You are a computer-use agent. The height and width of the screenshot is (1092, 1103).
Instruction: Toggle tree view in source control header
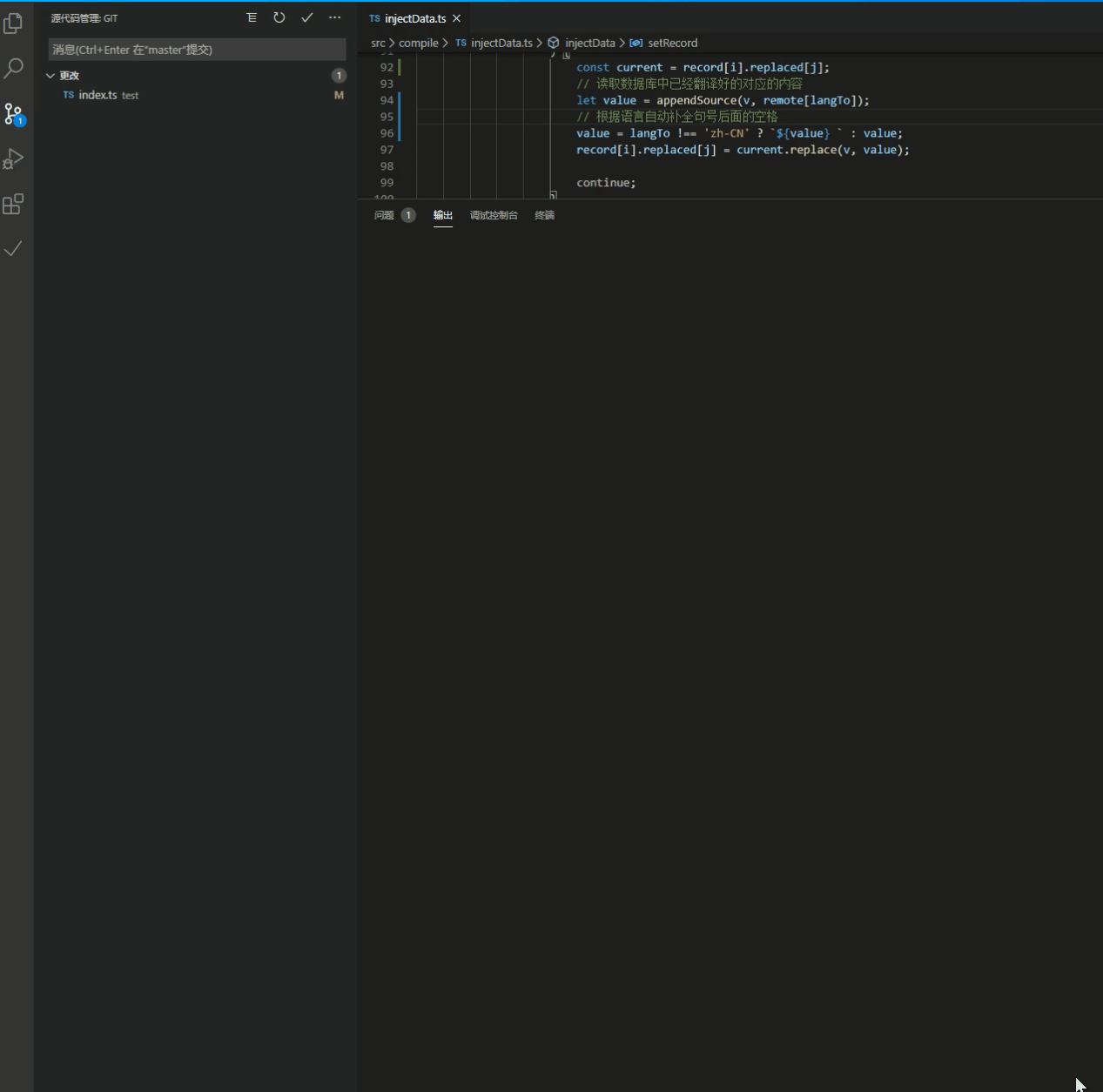pos(252,17)
